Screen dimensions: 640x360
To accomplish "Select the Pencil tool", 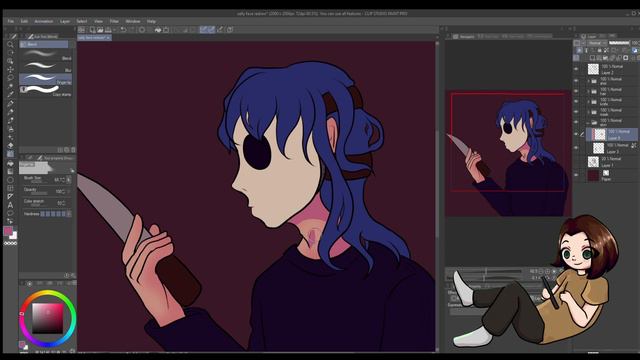I will (10, 111).
